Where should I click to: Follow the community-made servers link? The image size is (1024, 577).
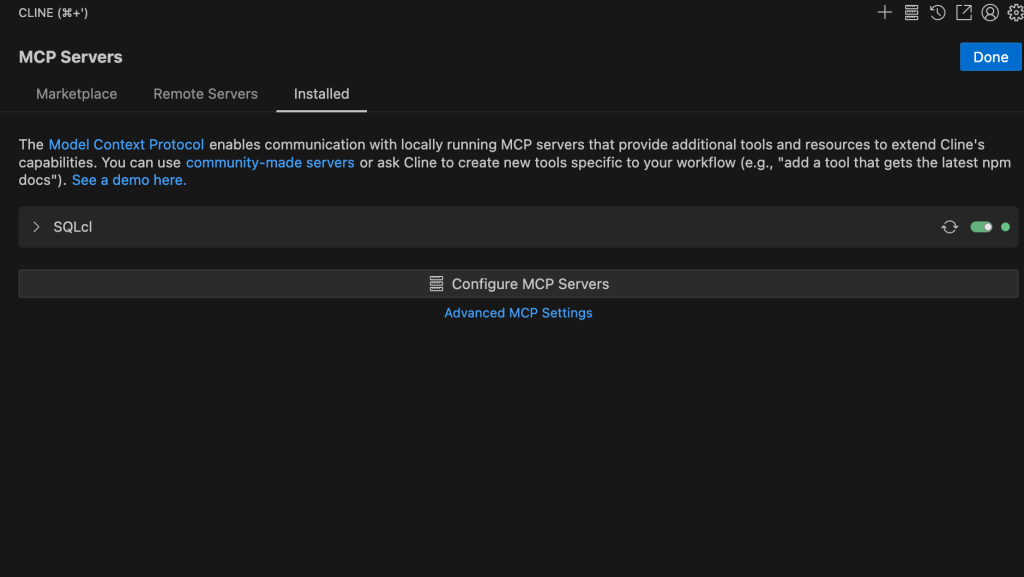(270, 162)
